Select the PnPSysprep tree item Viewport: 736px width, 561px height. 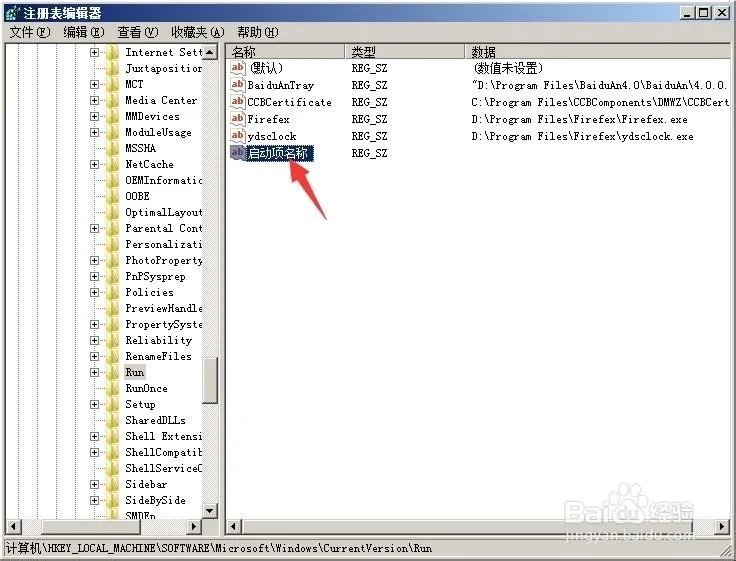click(x=155, y=277)
